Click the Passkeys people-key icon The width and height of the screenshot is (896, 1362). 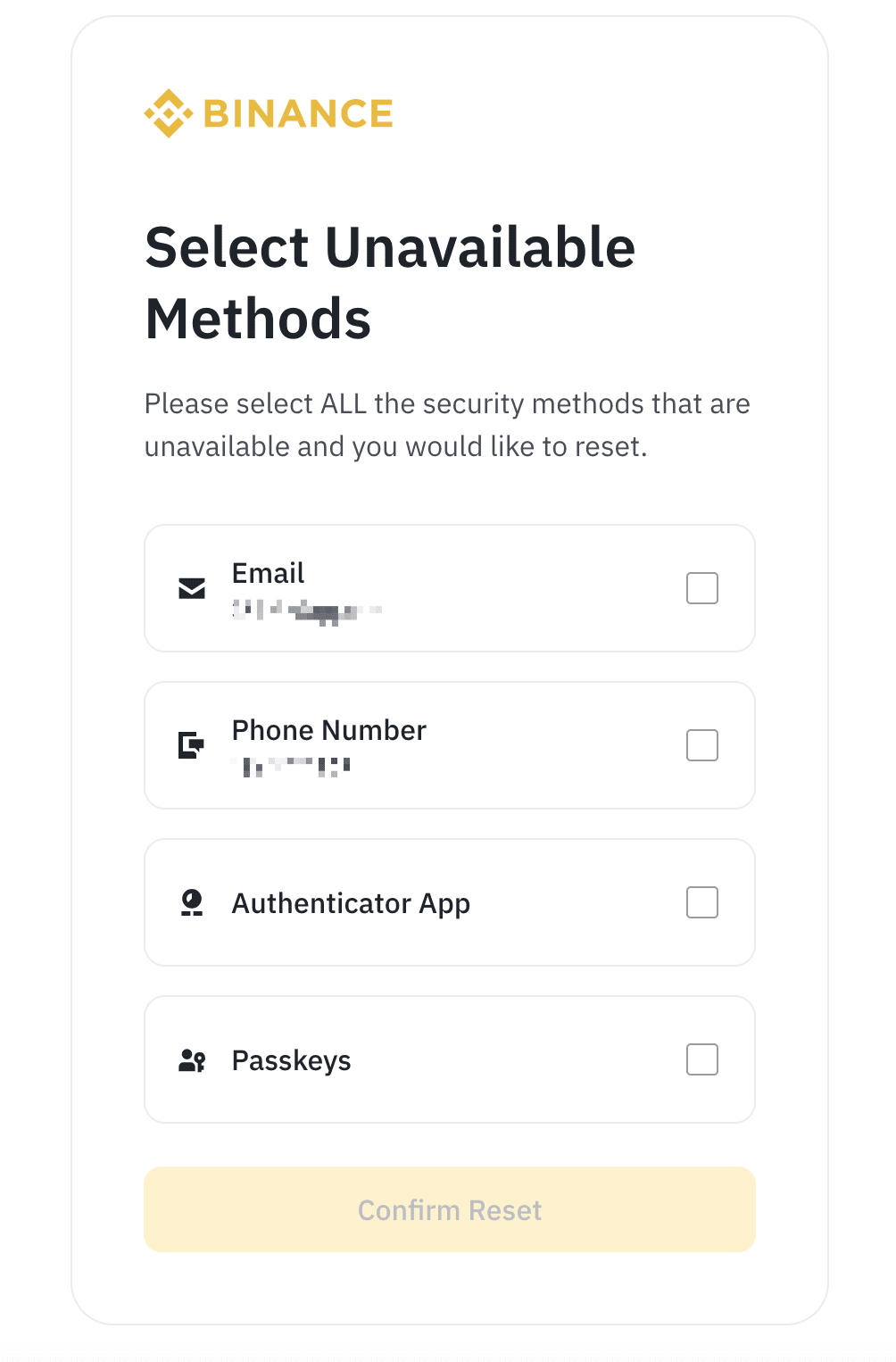click(192, 1060)
